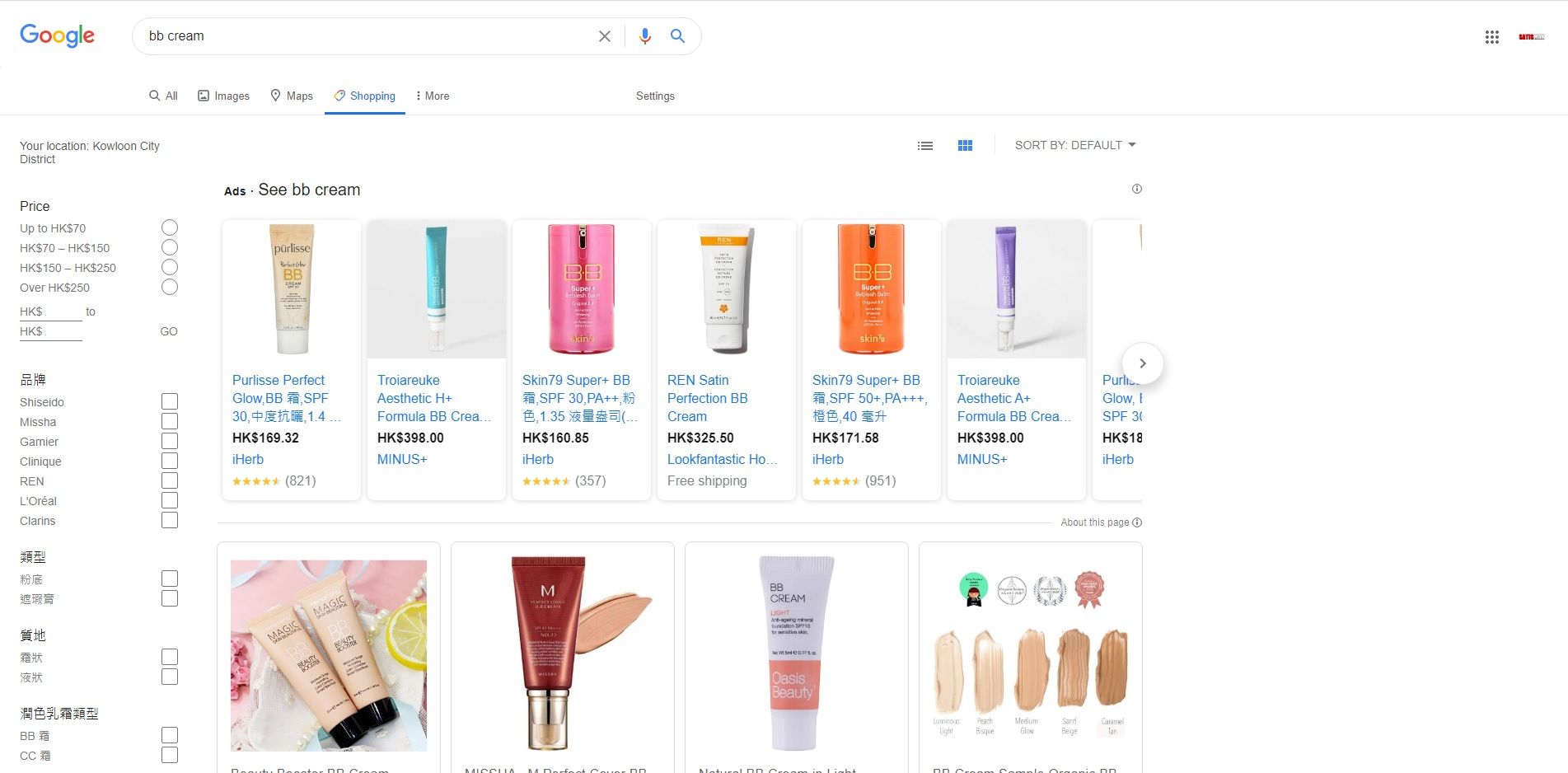
Task: Select price range HK$150 – HK$250
Action: click(170, 267)
